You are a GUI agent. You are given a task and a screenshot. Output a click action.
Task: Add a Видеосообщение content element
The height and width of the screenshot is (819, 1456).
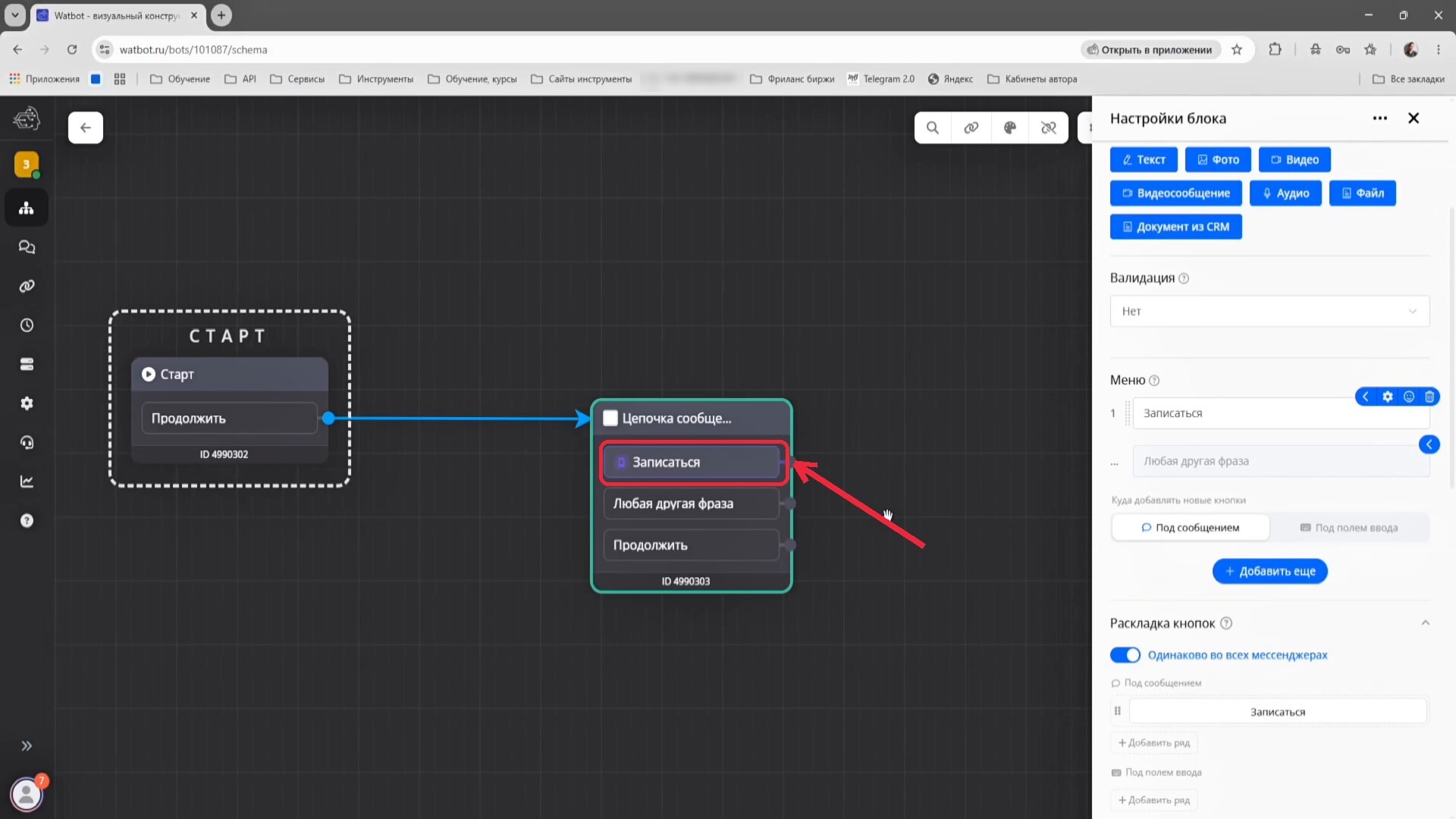coord(1176,193)
